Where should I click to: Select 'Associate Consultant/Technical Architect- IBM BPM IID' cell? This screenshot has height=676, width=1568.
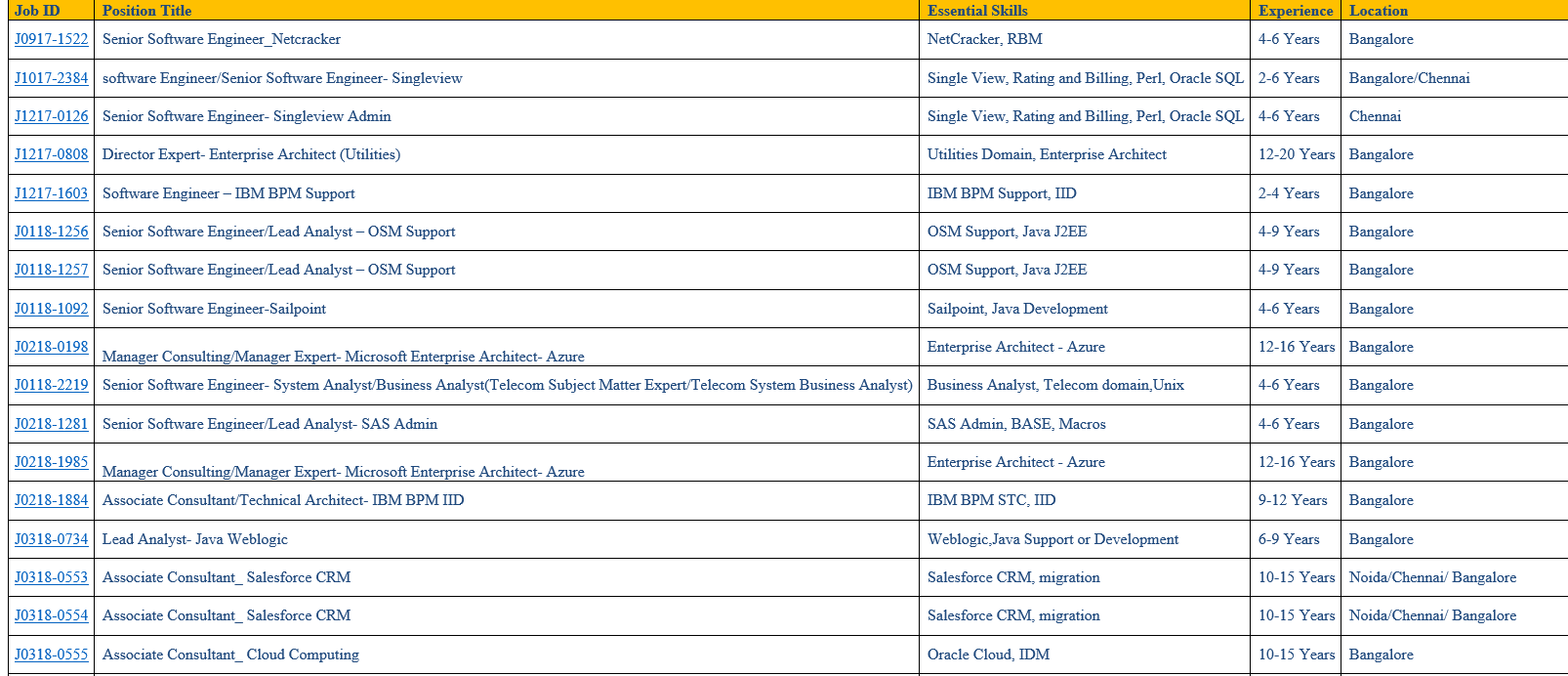[507, 500]
